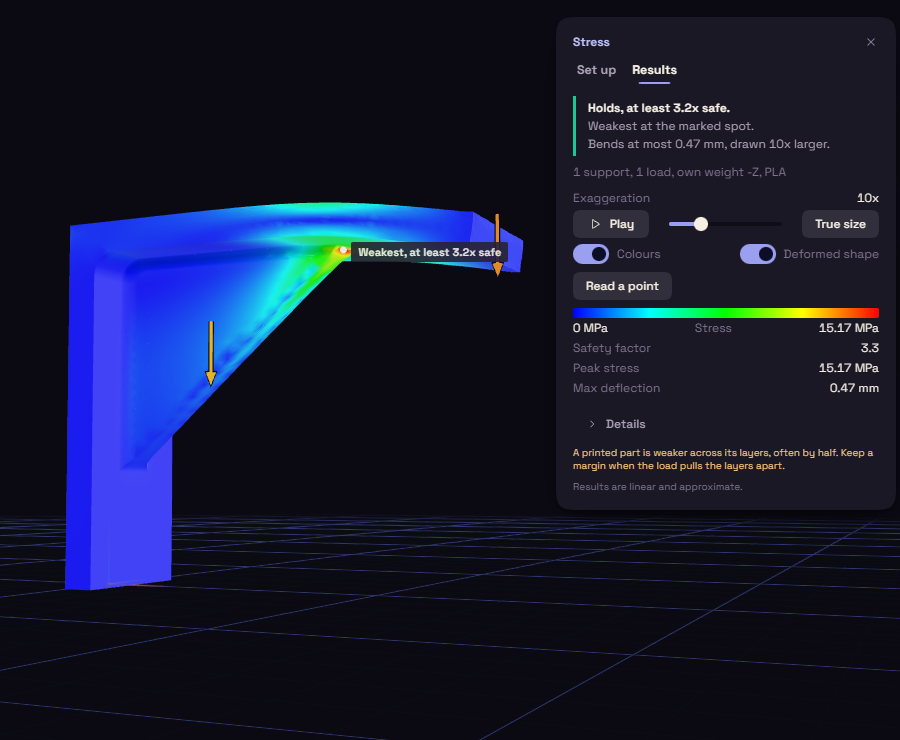Click the printed part layers warning text
The height and width of the screenshot is (740, 900).
point(723,459)
